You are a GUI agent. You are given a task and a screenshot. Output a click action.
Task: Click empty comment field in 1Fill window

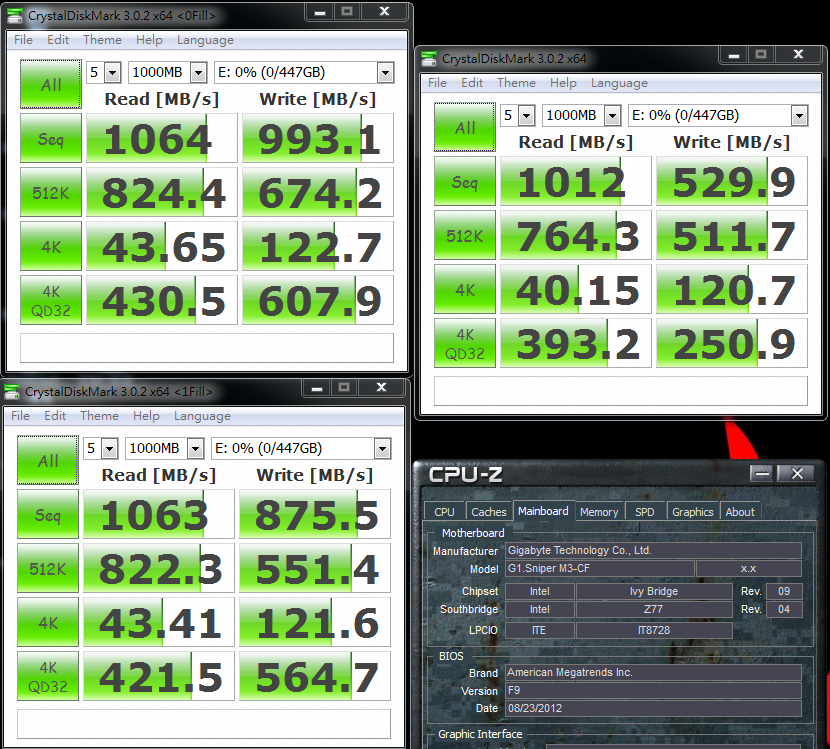click(x=204, y=724)
